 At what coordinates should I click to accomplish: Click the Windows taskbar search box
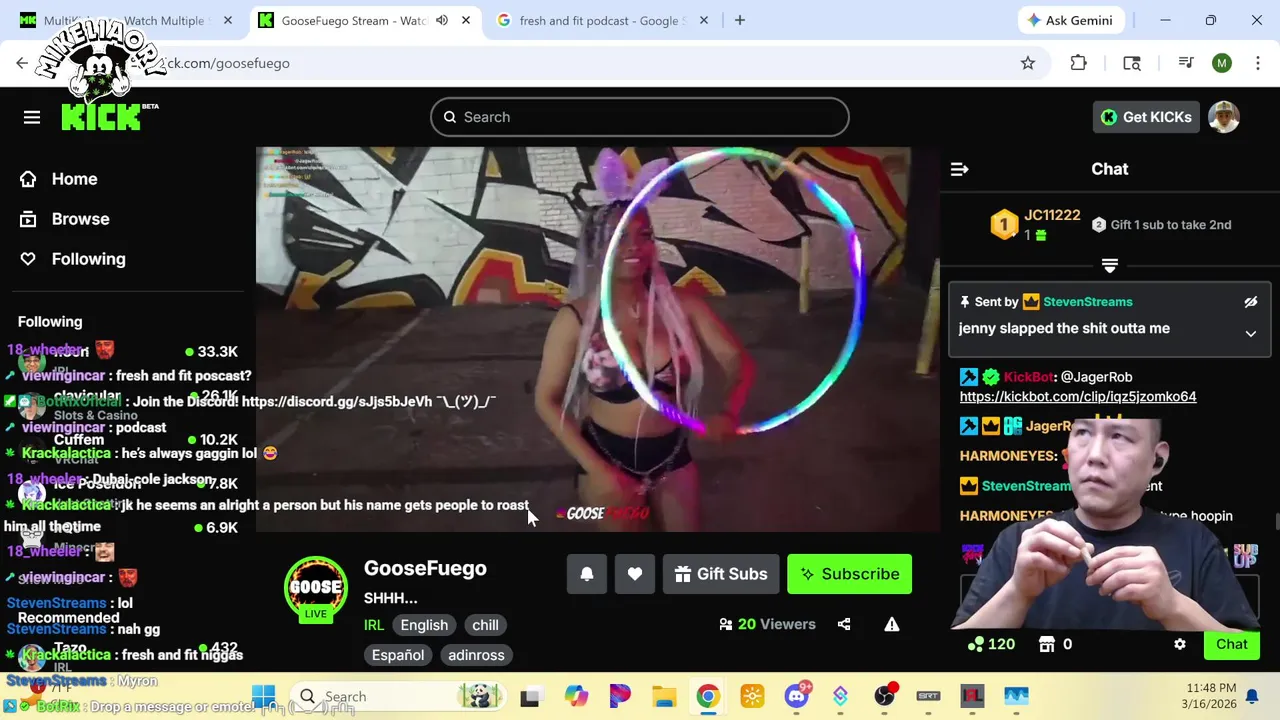(x=399, y=696)
